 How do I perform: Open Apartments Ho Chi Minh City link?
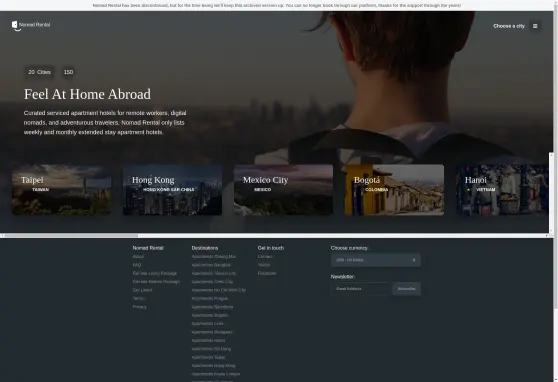pos(219,290)
